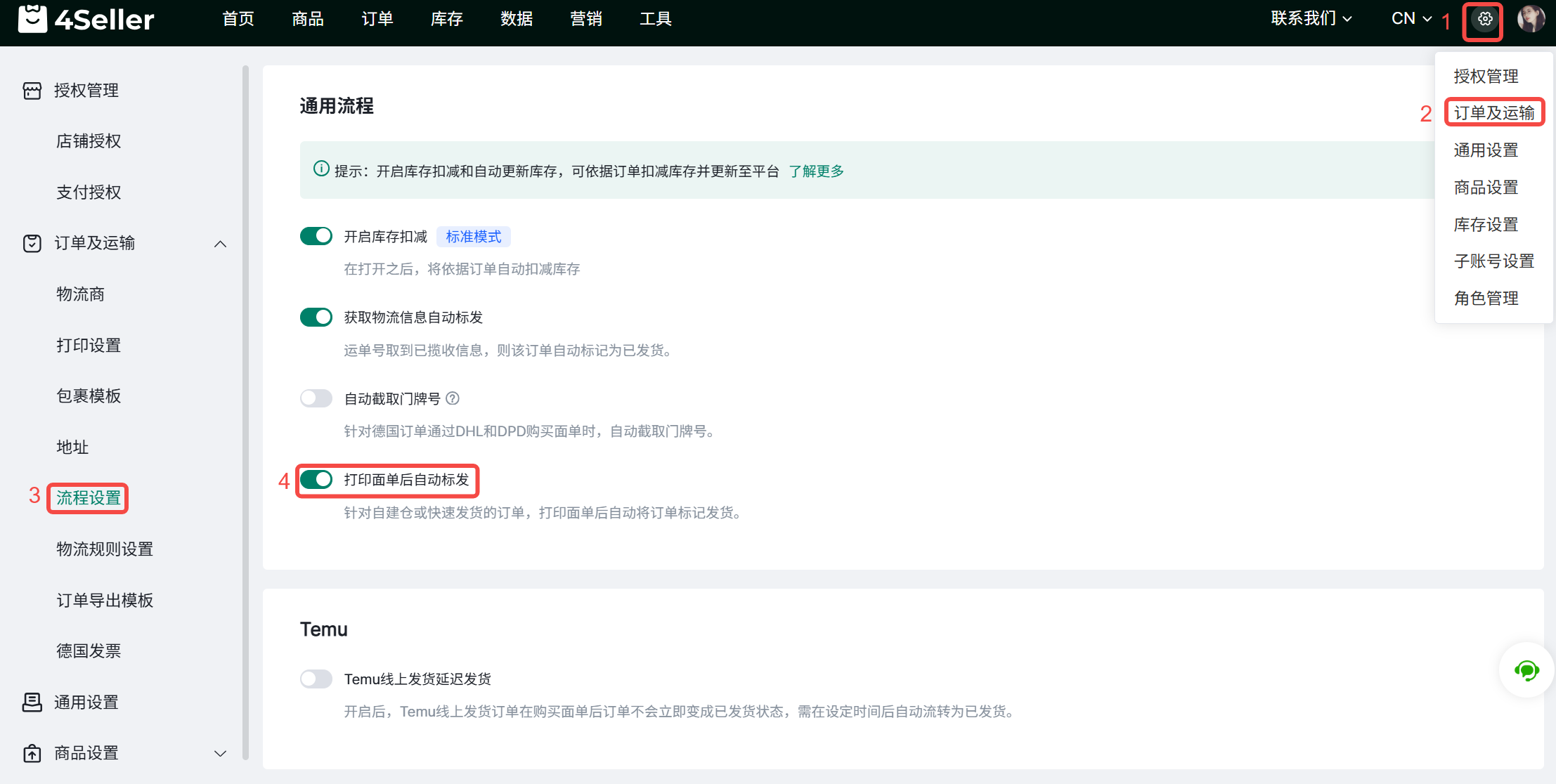Open the CN language dropdown
The height and width of the screenshot is (784, 1556).
pyautogui.click(x=1411, y=19)
